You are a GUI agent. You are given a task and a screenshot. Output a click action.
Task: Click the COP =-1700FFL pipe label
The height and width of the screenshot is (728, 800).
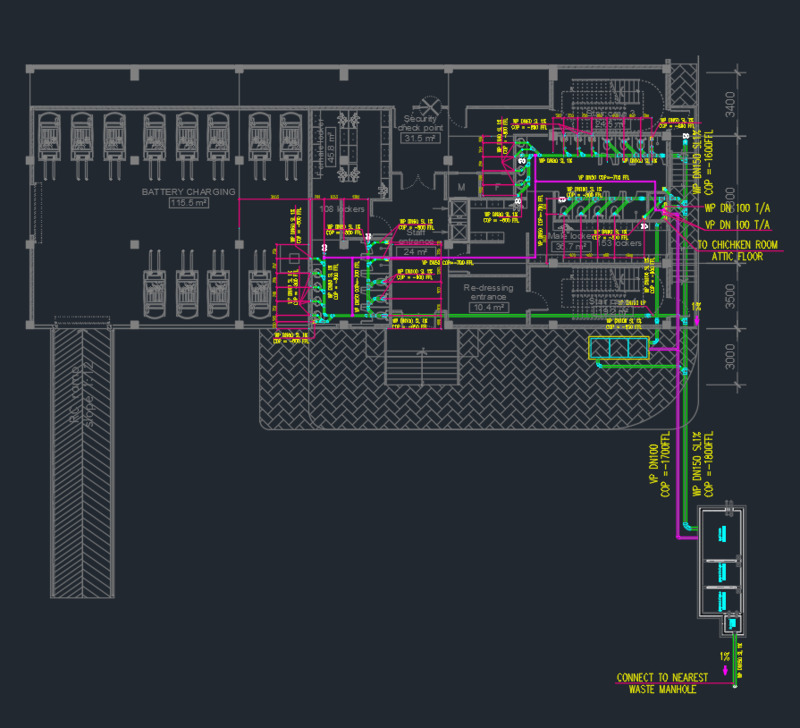click(x=665, y=464)
